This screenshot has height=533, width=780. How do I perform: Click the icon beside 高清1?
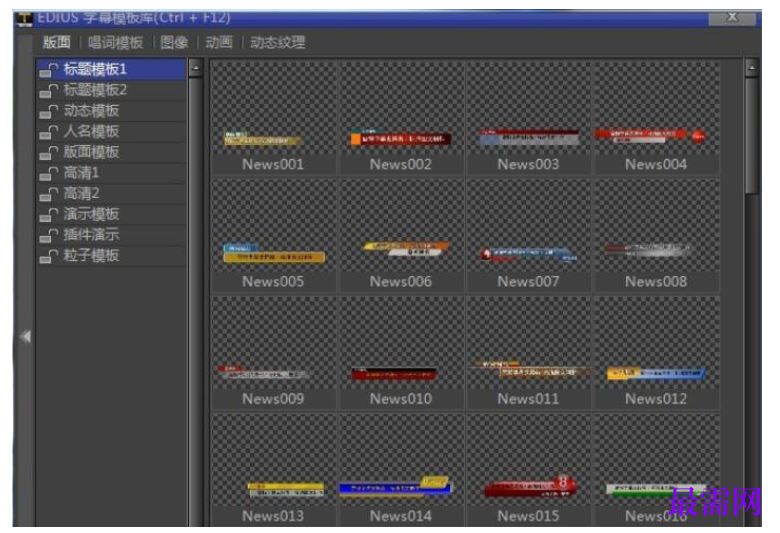(x=48, y=173)
